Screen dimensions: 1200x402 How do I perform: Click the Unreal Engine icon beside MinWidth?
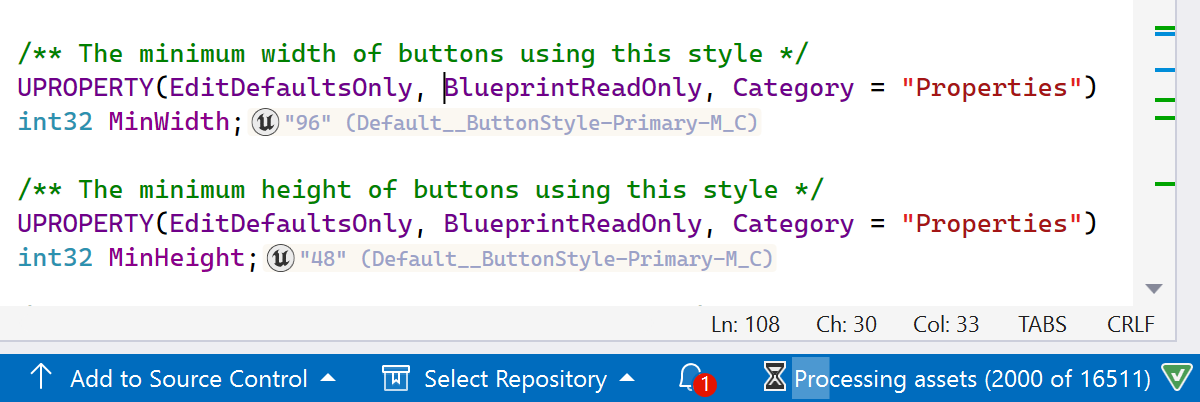(266, 123)
